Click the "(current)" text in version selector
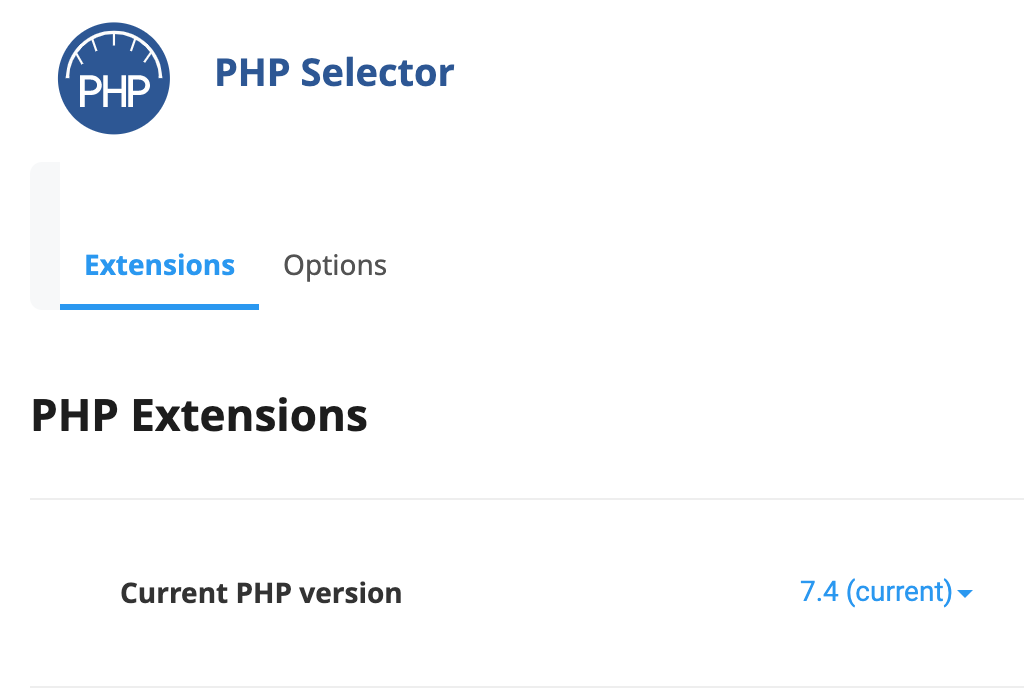This screenshot has width=1024, height=700. tap(899, 592)
